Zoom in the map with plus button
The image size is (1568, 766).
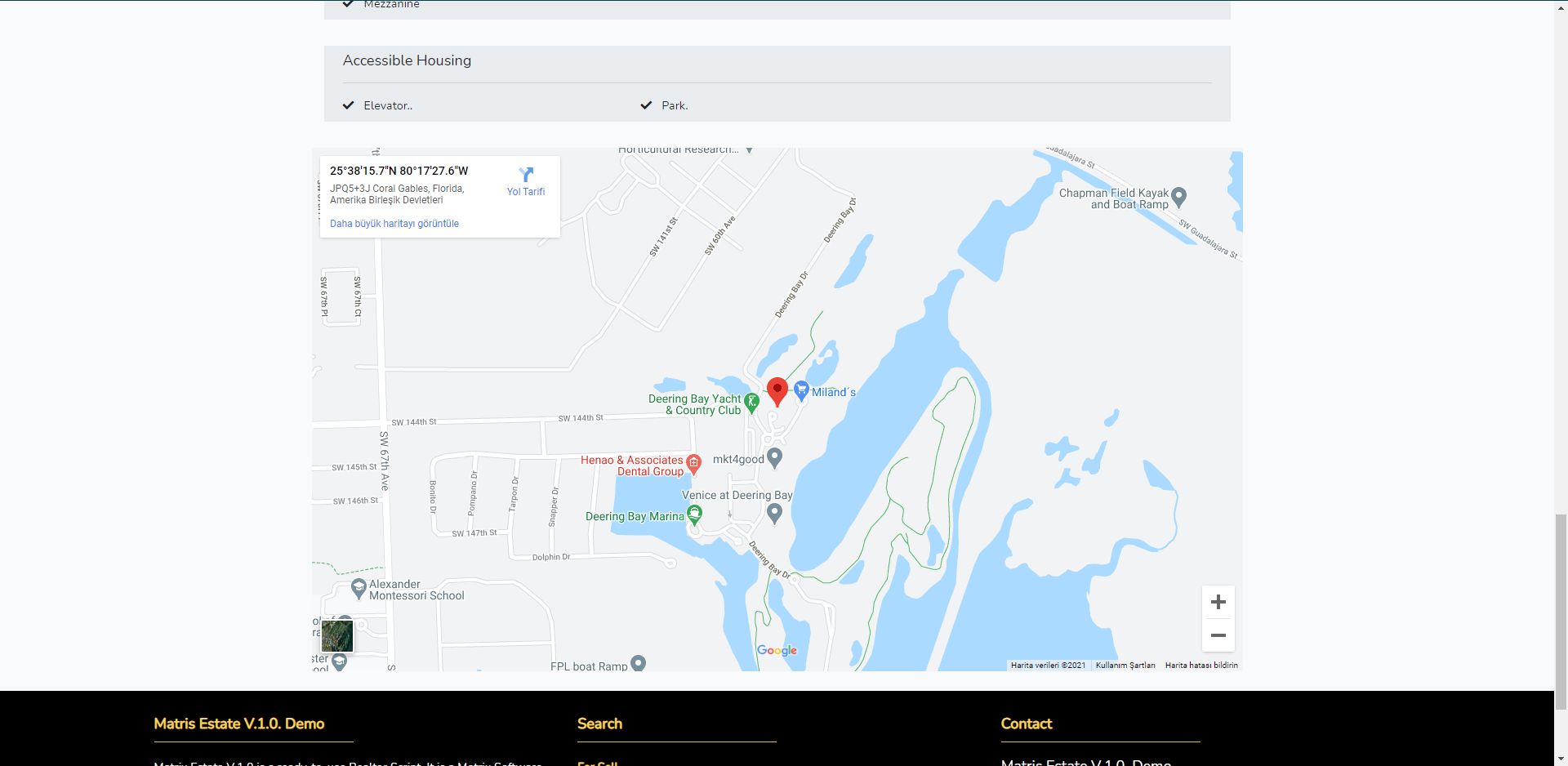pos(1218,603)
